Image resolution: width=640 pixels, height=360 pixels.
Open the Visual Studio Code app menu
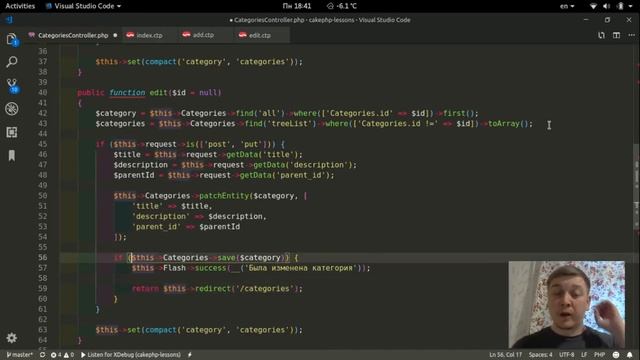click(x=84, y=6)
